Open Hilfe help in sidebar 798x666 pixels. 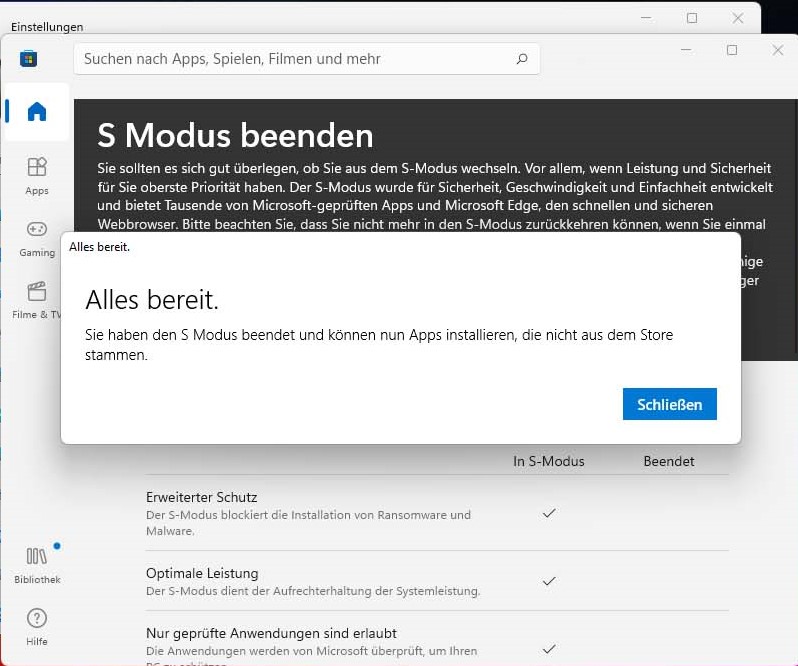[x=37, y=627]
